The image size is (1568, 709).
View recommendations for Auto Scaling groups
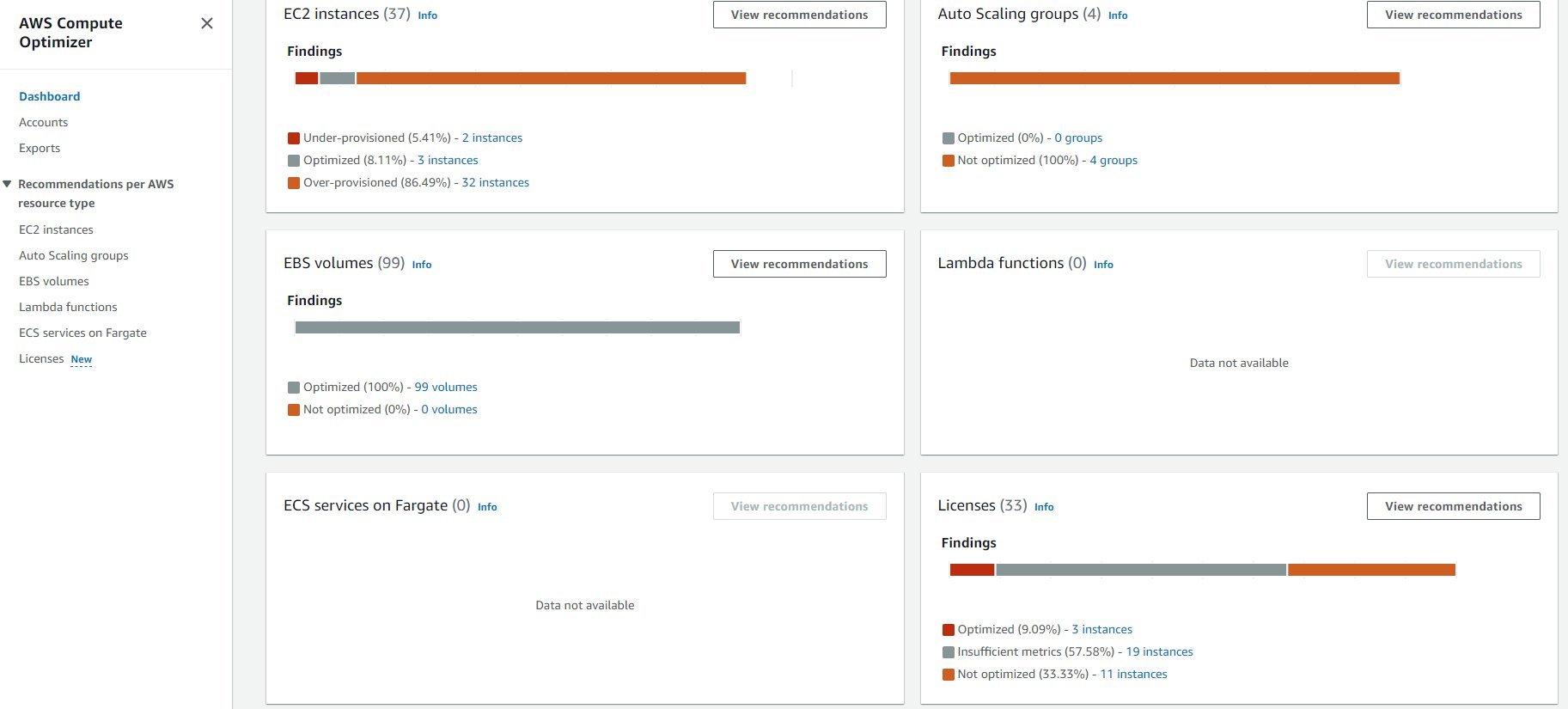(1454, 15)
